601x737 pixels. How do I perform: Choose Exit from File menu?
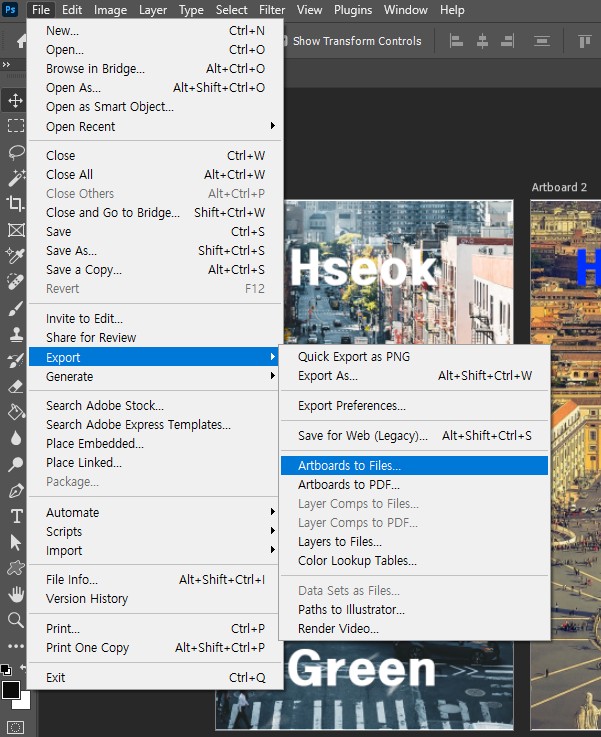point(154,677)
